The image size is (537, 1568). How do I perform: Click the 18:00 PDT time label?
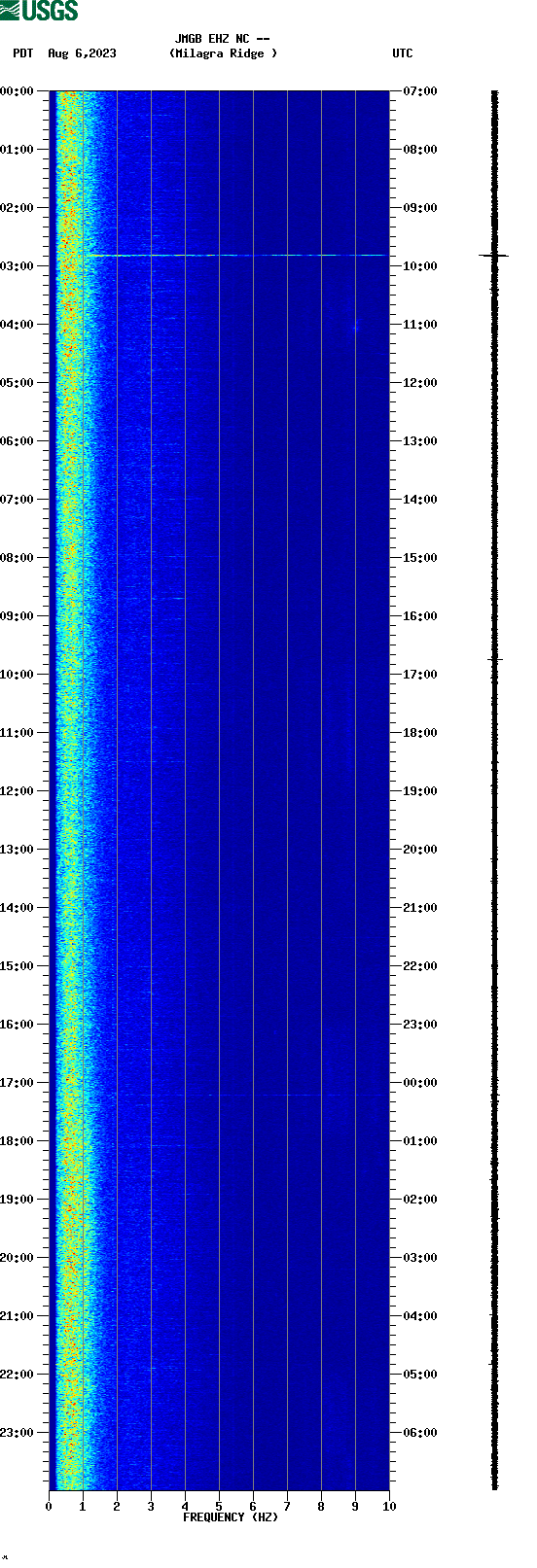(x=18, y=1141)
